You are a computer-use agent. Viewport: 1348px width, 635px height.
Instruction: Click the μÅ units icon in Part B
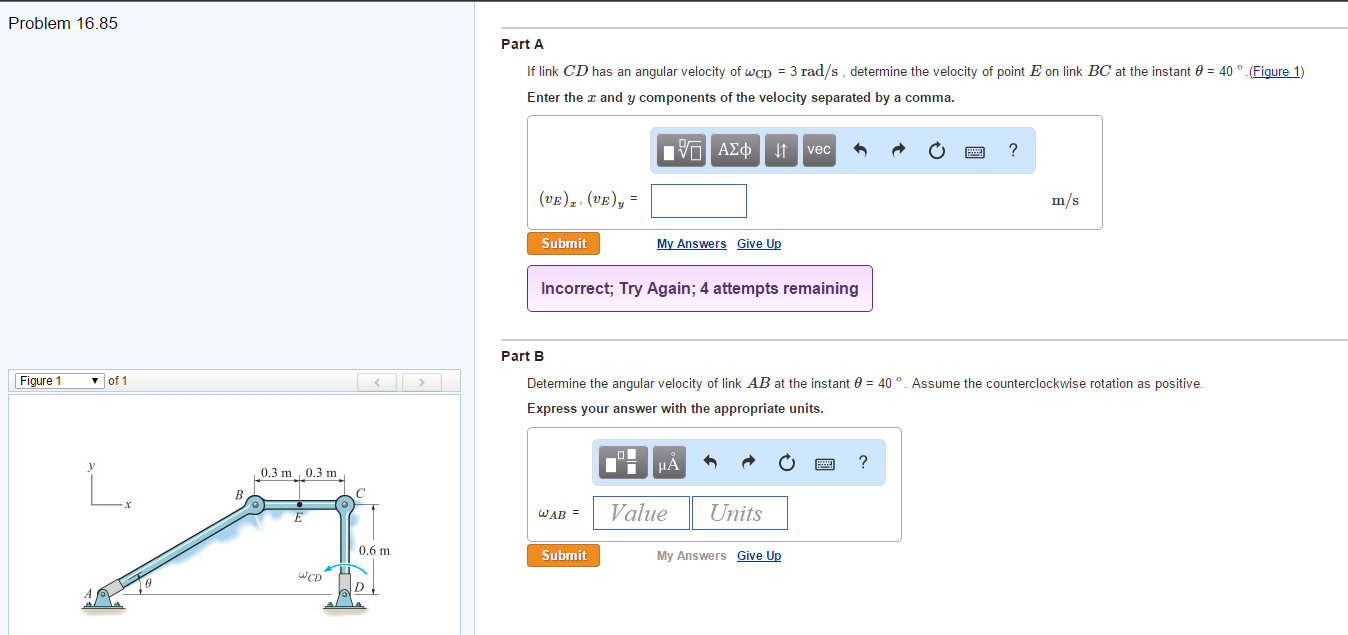(668, 462)
